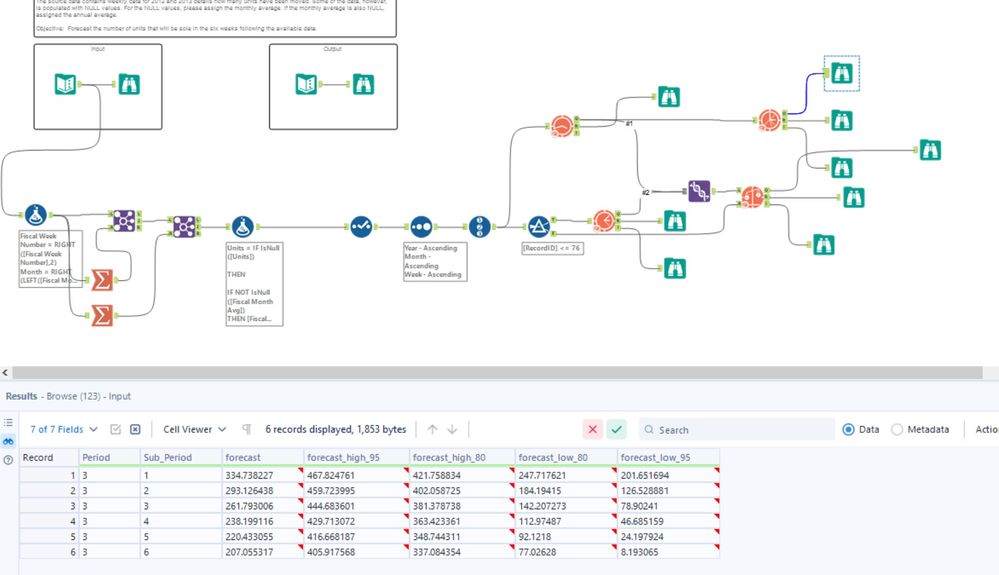Click the red X cancel button in Results
999x575 pixels.
(593, 430)
